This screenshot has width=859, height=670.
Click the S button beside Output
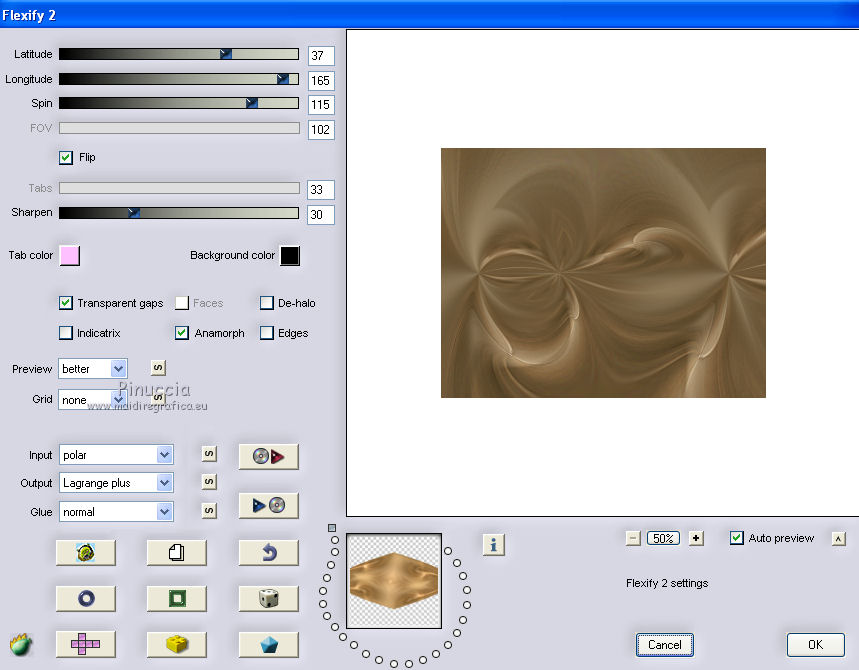coord(209,482)
